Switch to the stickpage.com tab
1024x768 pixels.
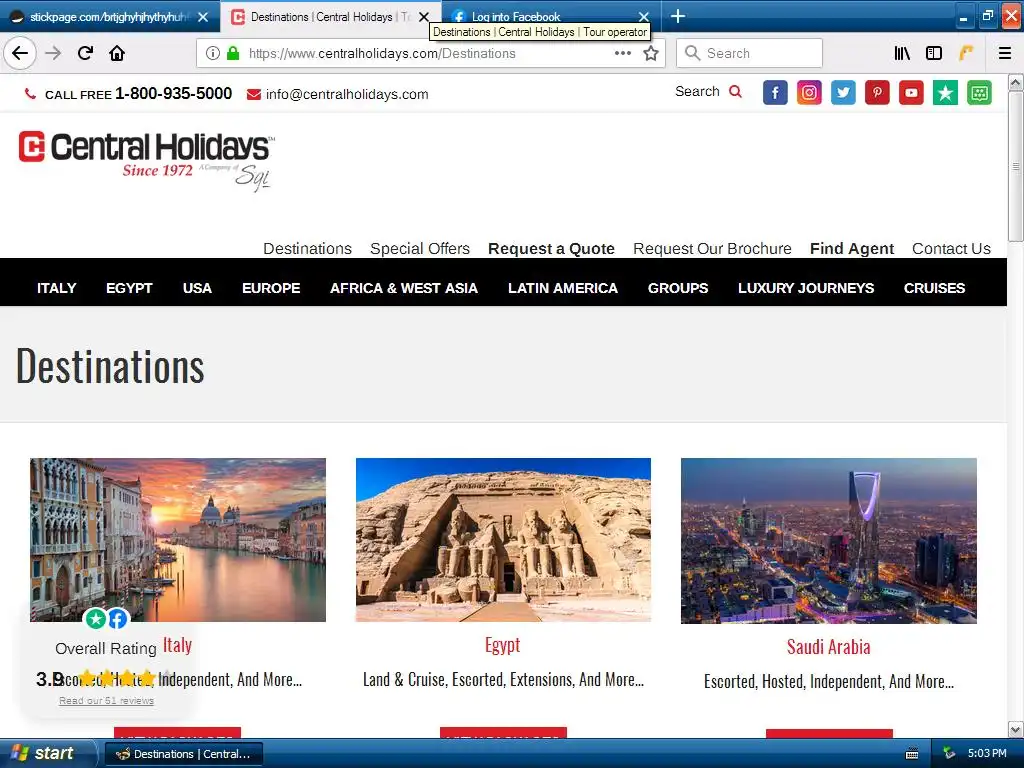(110, 17)
